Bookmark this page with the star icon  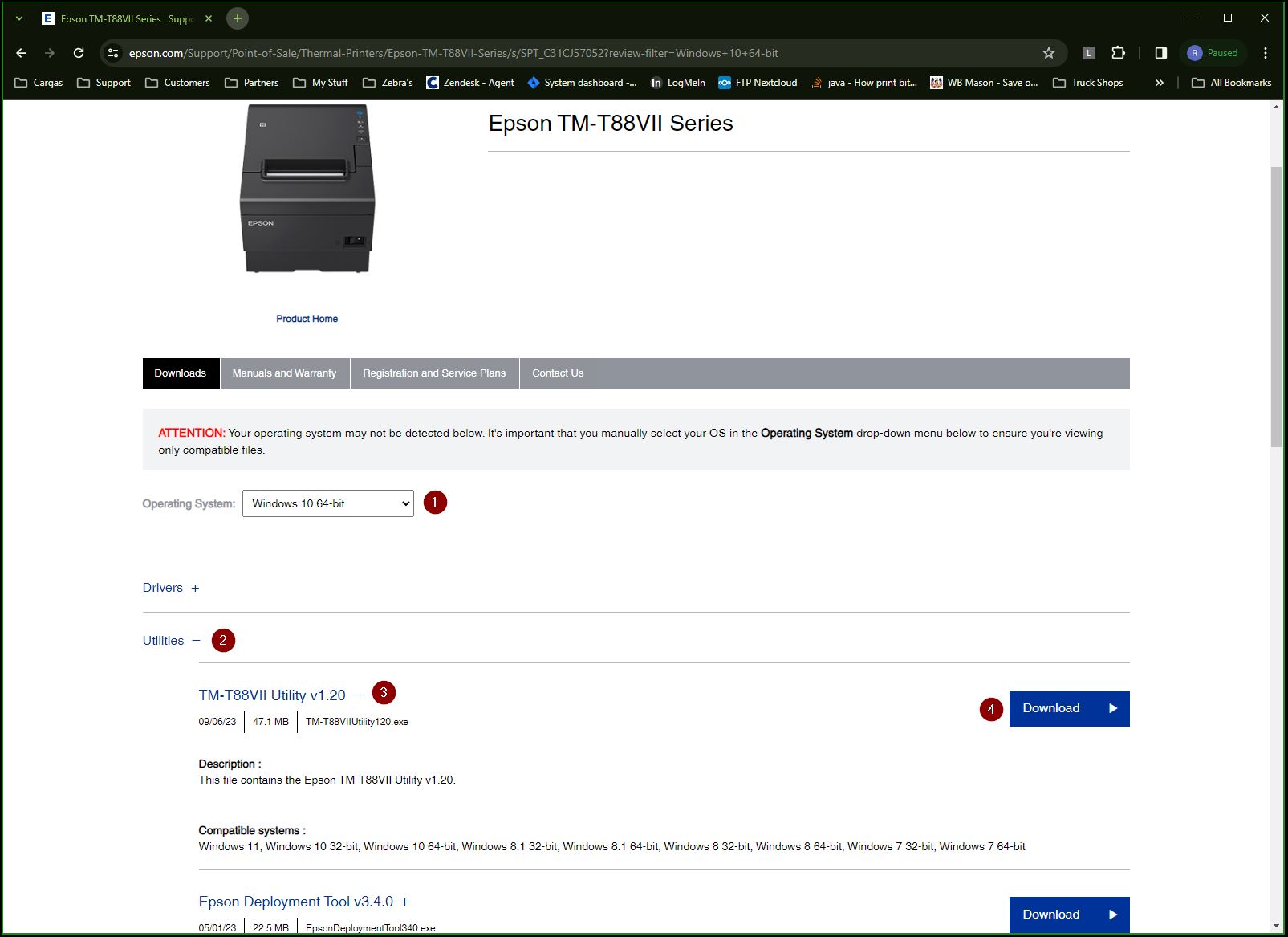coord(1048,53)
